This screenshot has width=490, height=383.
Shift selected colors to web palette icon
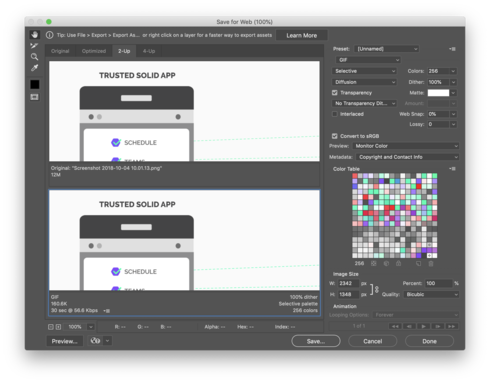[386, 263]
